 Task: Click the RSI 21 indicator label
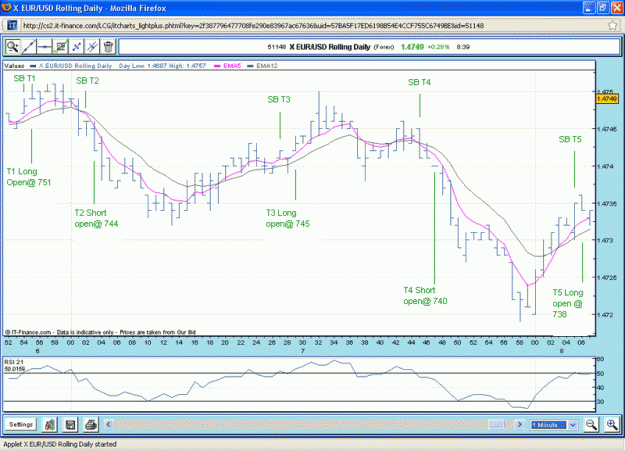point(14,362)
